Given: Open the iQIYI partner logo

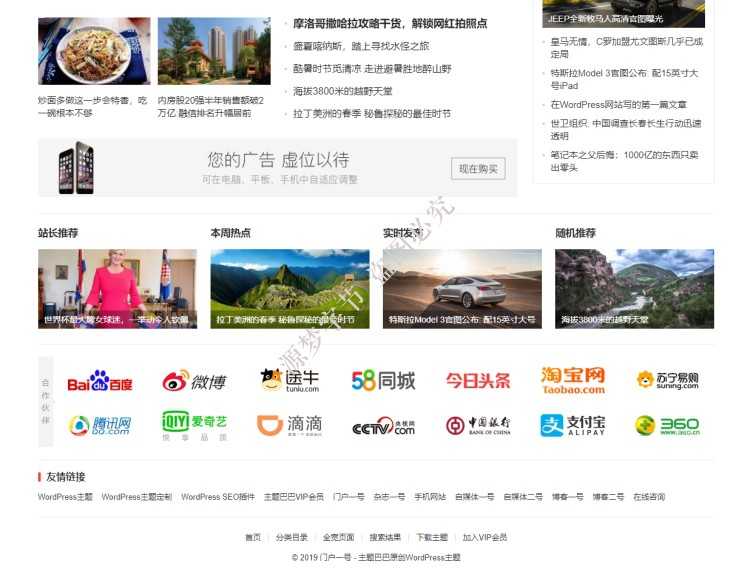Looking at the screenshot, I should (194, 425).
